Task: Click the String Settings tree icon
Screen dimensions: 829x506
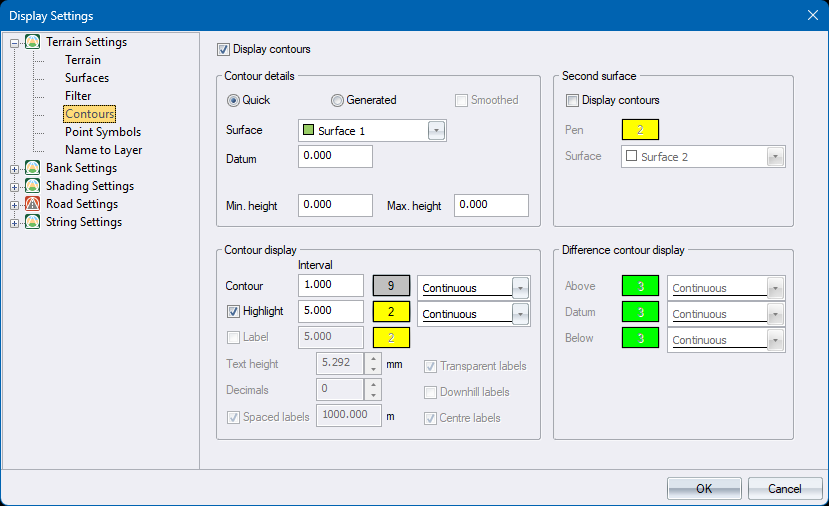Action: pyautogui.click(x=33, y=222)
